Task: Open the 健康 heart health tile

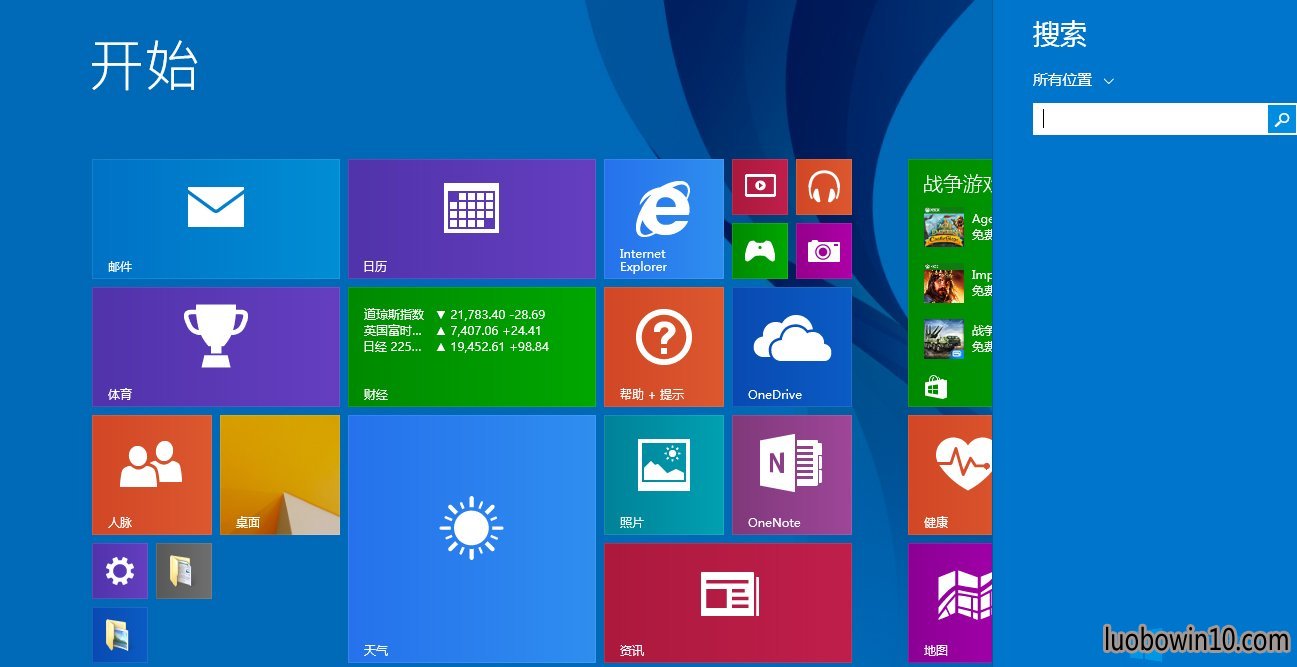Action: pos(950,475)
